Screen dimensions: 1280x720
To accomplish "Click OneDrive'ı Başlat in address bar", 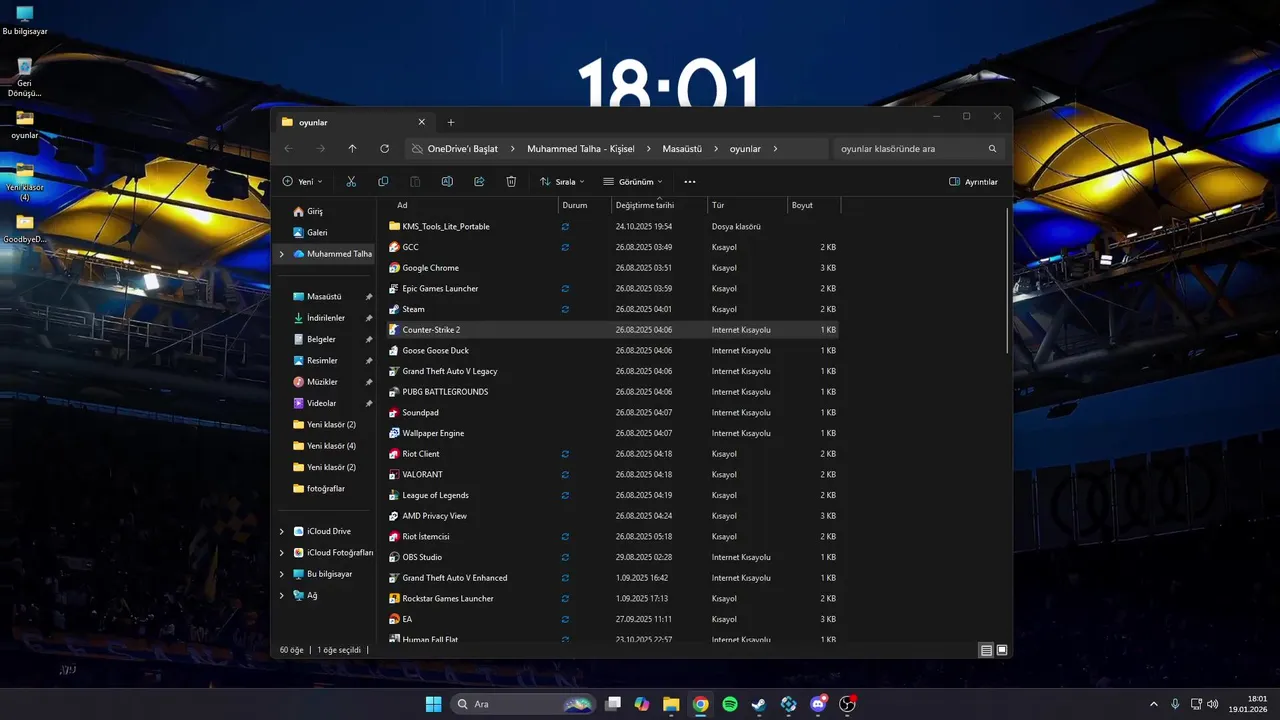I will pyautogui.click(x=463, y=149).
